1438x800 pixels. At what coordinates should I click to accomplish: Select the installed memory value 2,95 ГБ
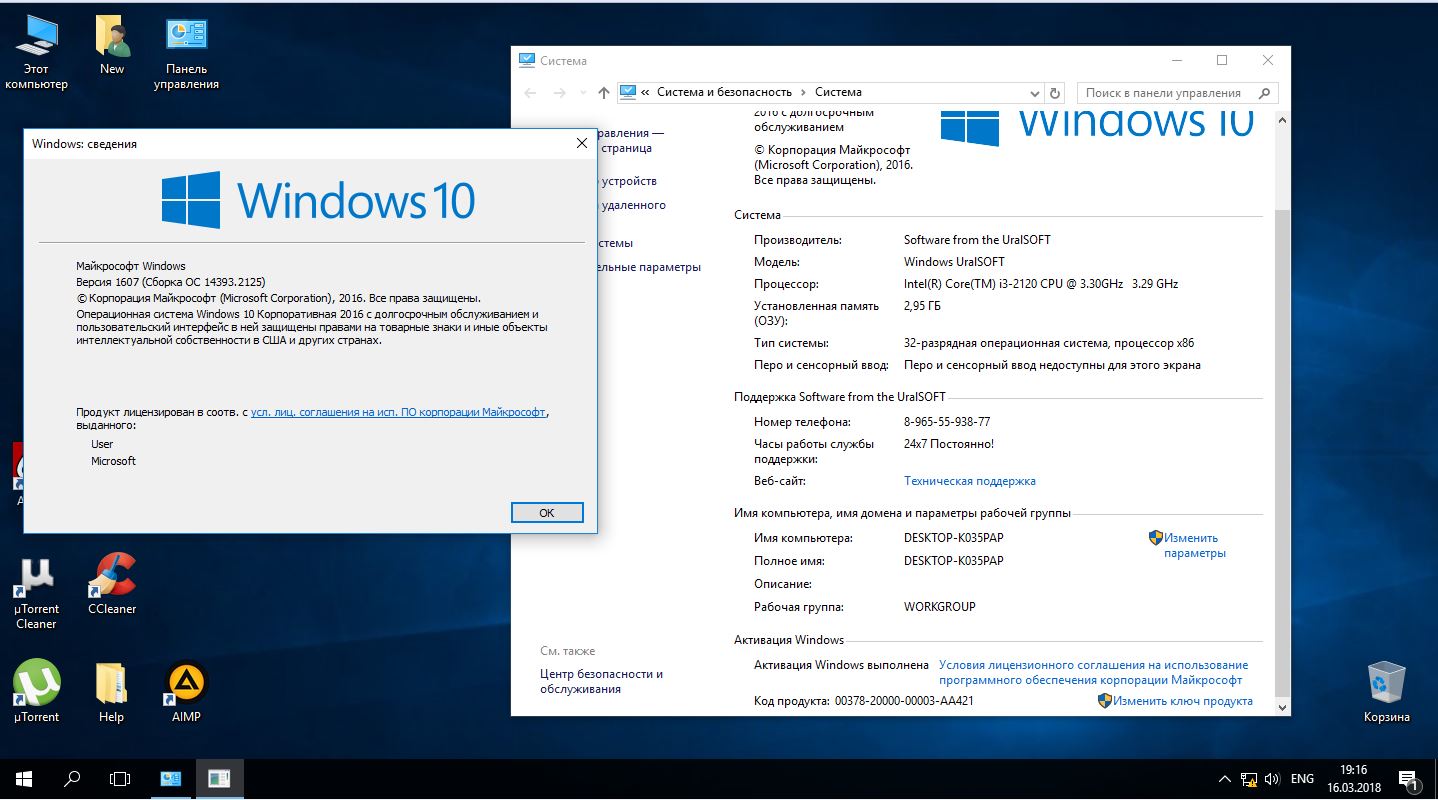[x=922, y=306]
